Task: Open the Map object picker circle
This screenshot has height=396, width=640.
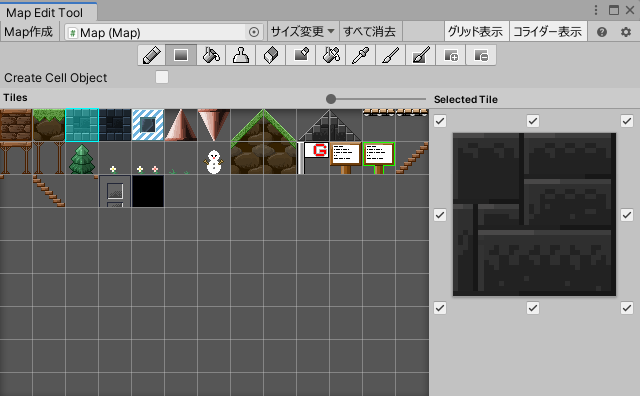Action: 253,32
